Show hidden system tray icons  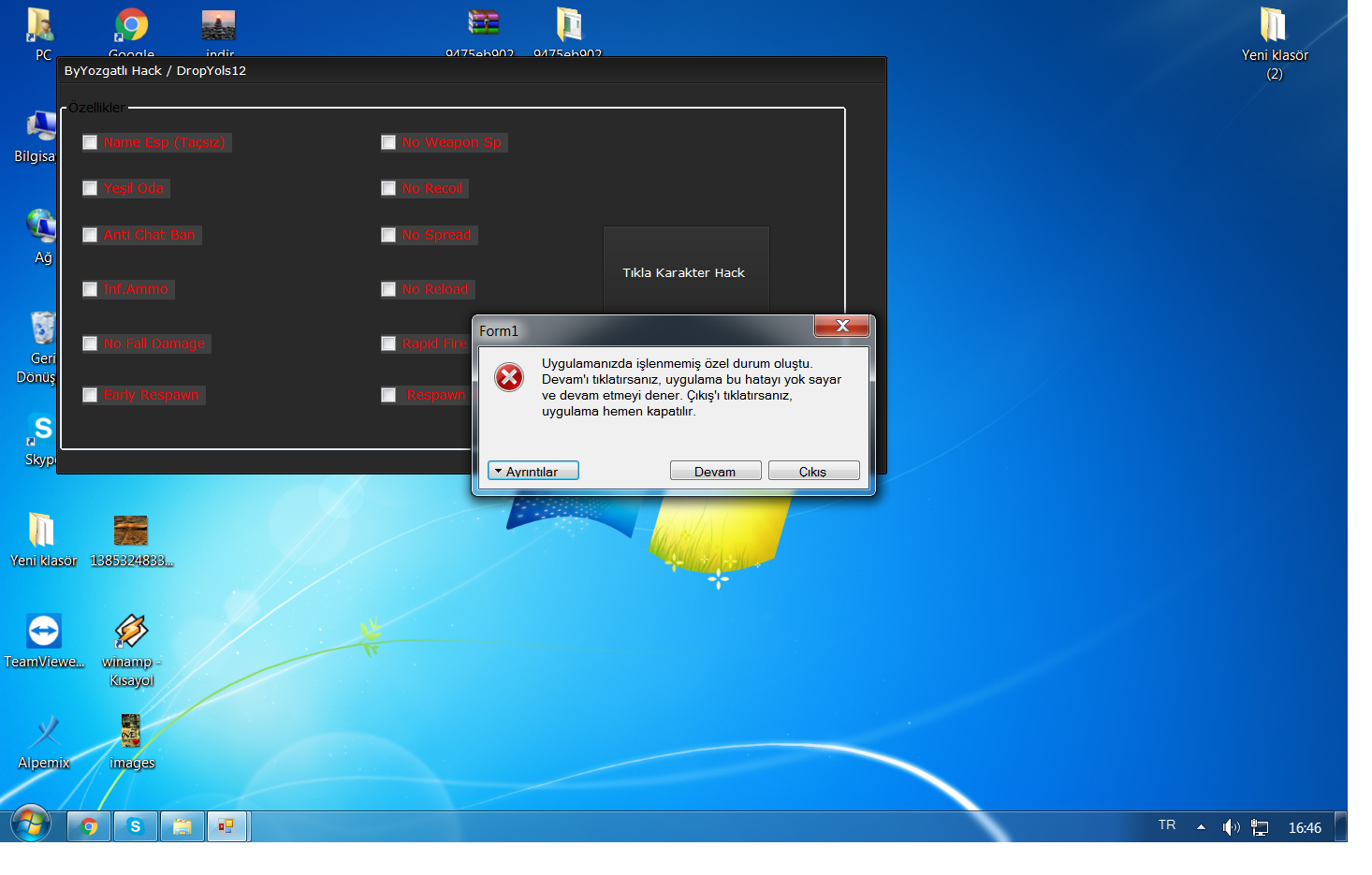[1201, 827]
